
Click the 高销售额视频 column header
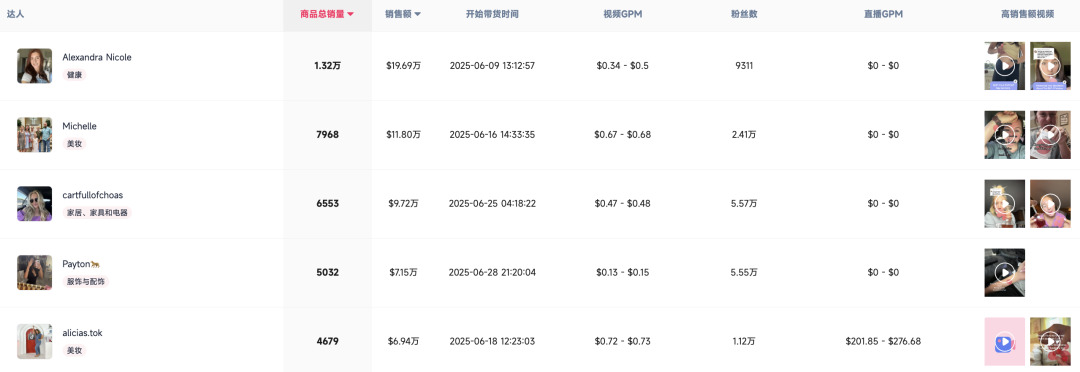click(x=1027, y=14)
